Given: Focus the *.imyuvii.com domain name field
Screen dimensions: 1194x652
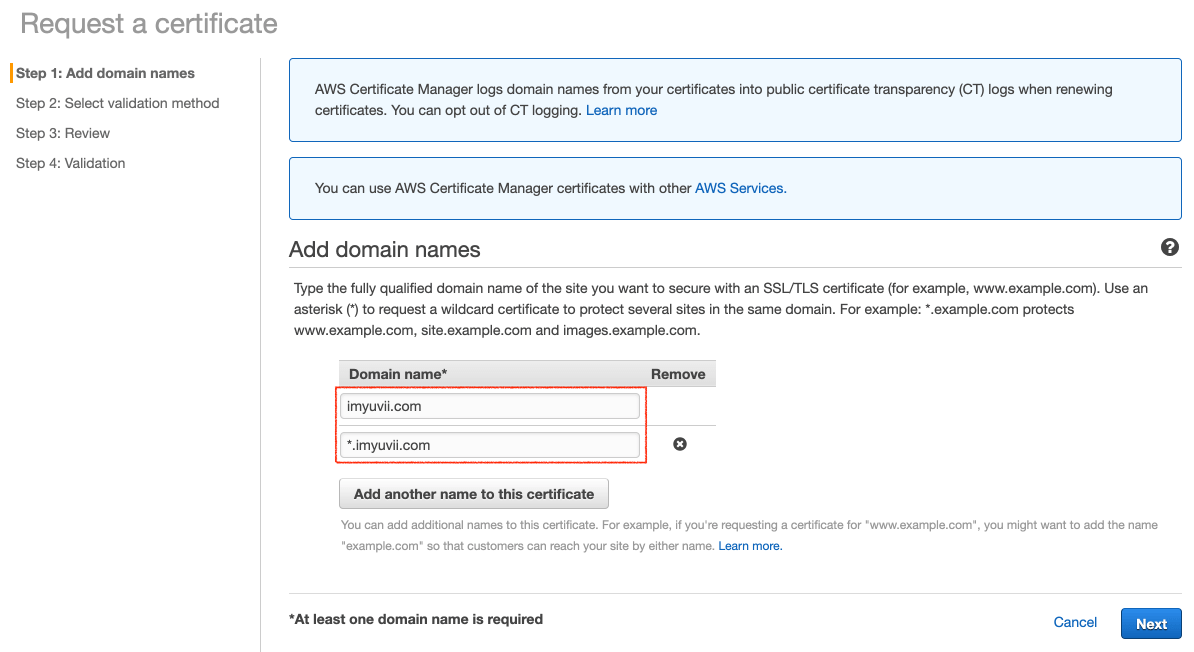Looking at the screenshot, I should point(490,445).
